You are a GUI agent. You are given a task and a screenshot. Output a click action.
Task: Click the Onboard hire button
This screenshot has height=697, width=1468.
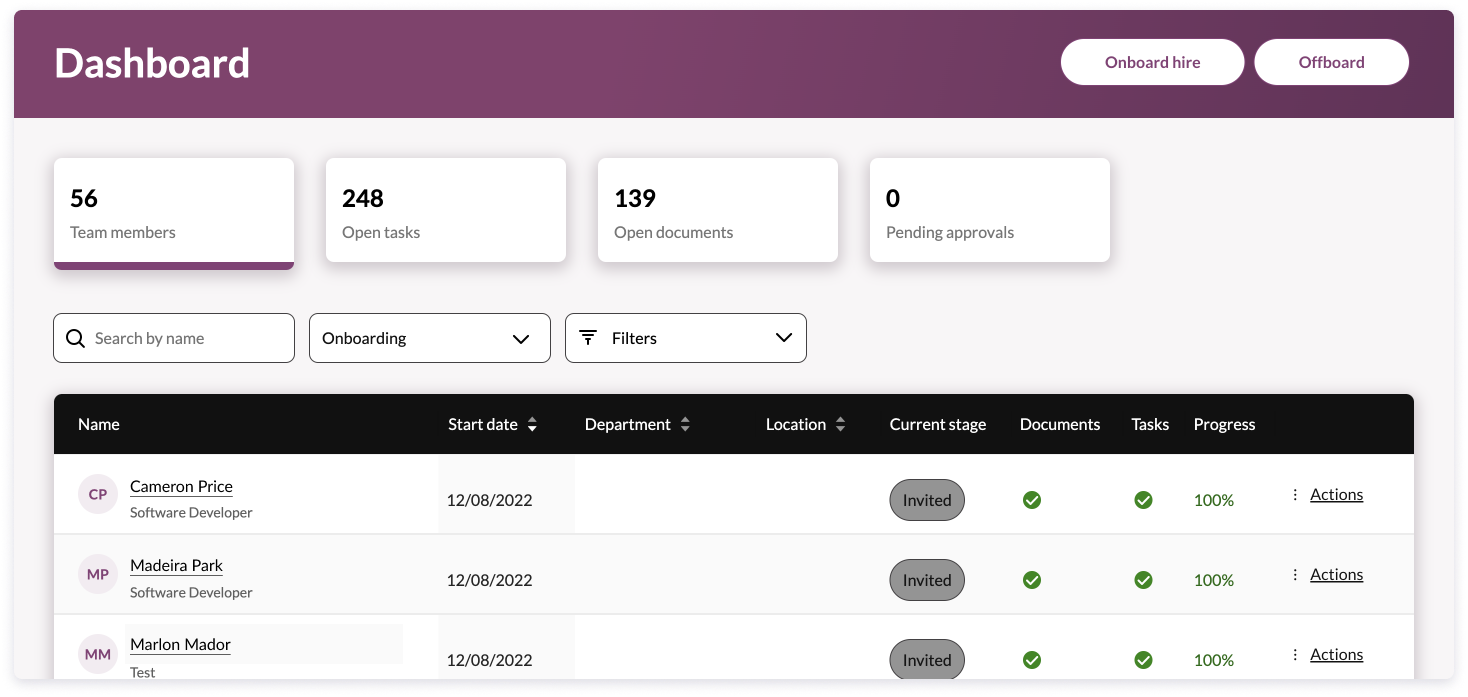[1152, 62]
